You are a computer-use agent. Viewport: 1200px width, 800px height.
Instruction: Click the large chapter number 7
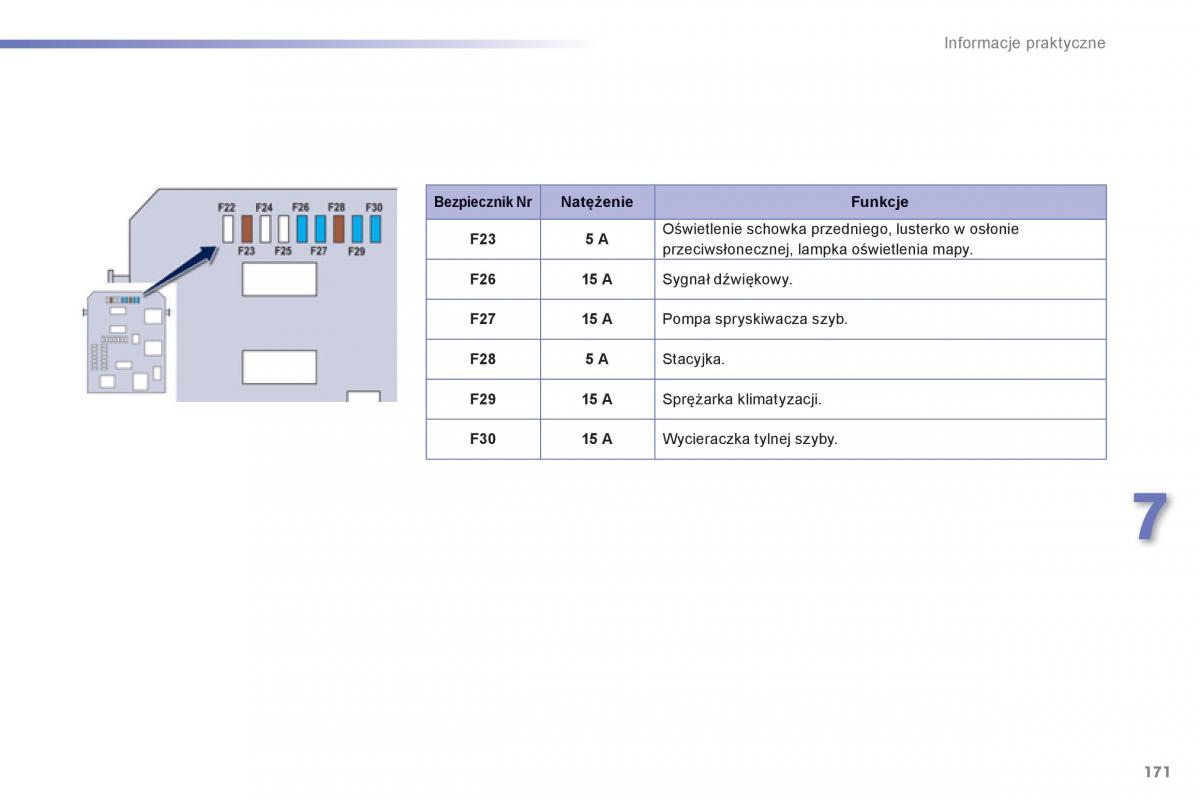click(x=1151, y=519)
